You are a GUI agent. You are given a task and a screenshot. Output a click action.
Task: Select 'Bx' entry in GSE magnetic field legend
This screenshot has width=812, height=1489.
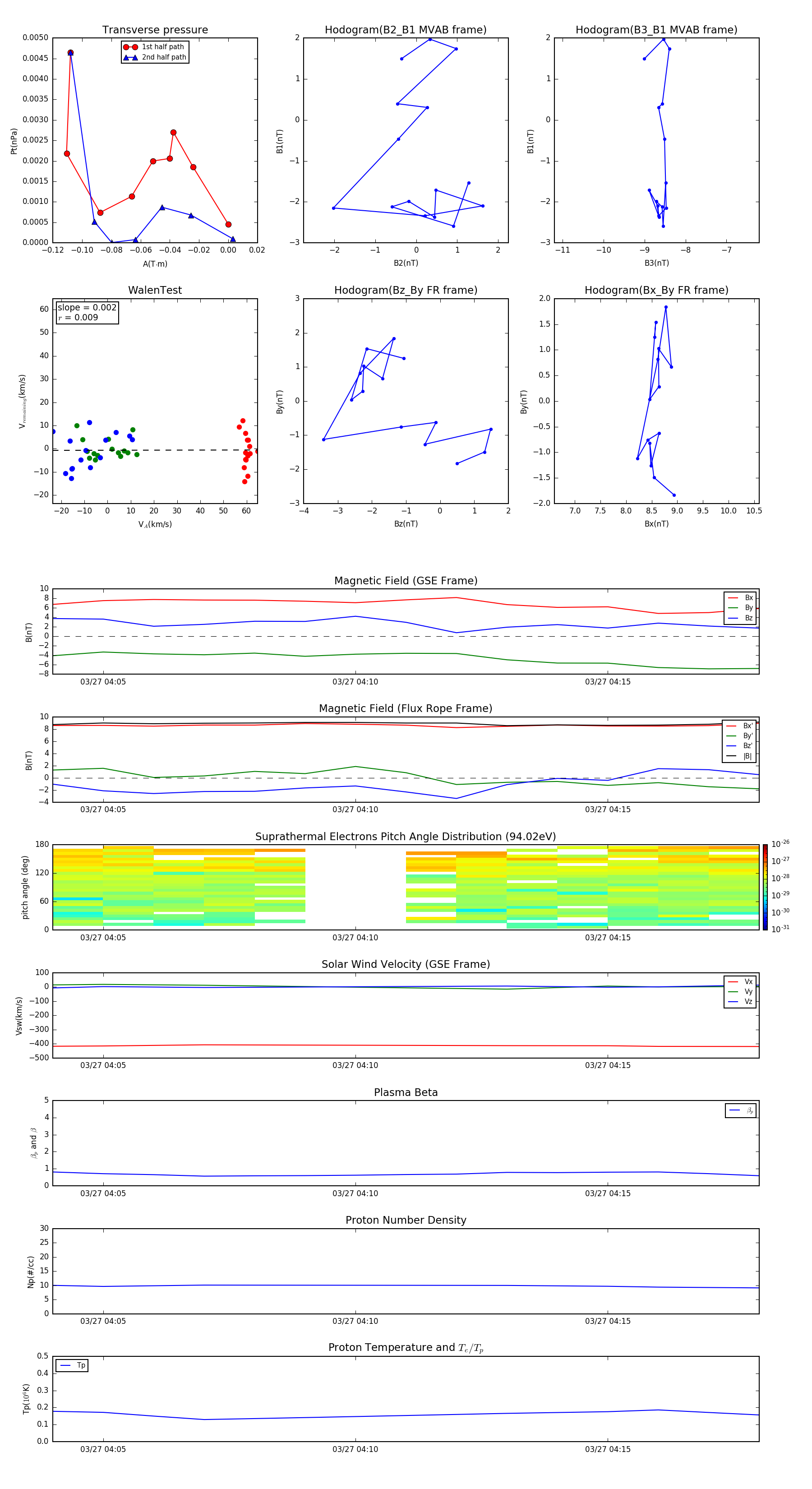[x=741, y=598]
